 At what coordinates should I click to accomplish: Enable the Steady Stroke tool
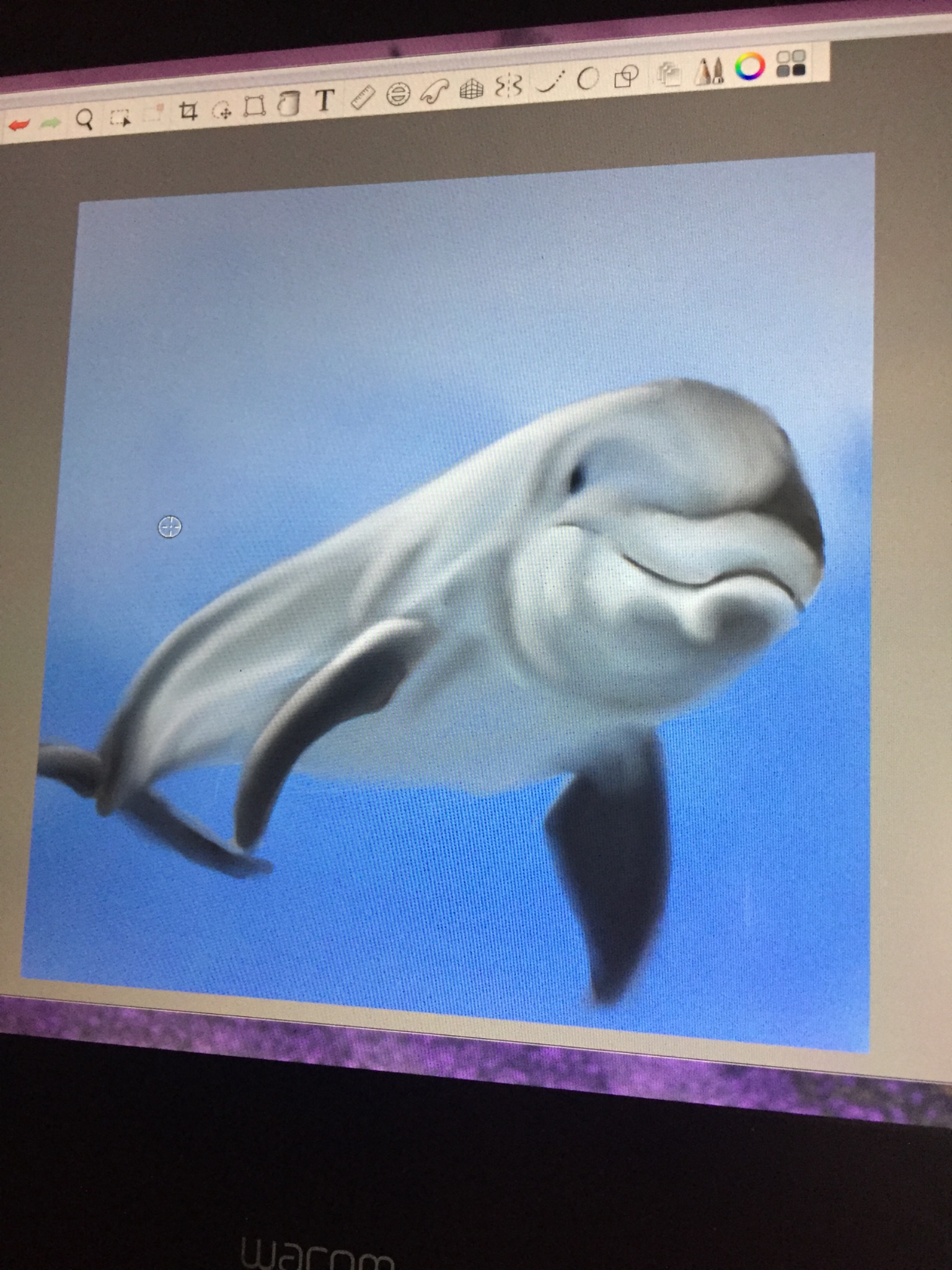tap(551, 82)
